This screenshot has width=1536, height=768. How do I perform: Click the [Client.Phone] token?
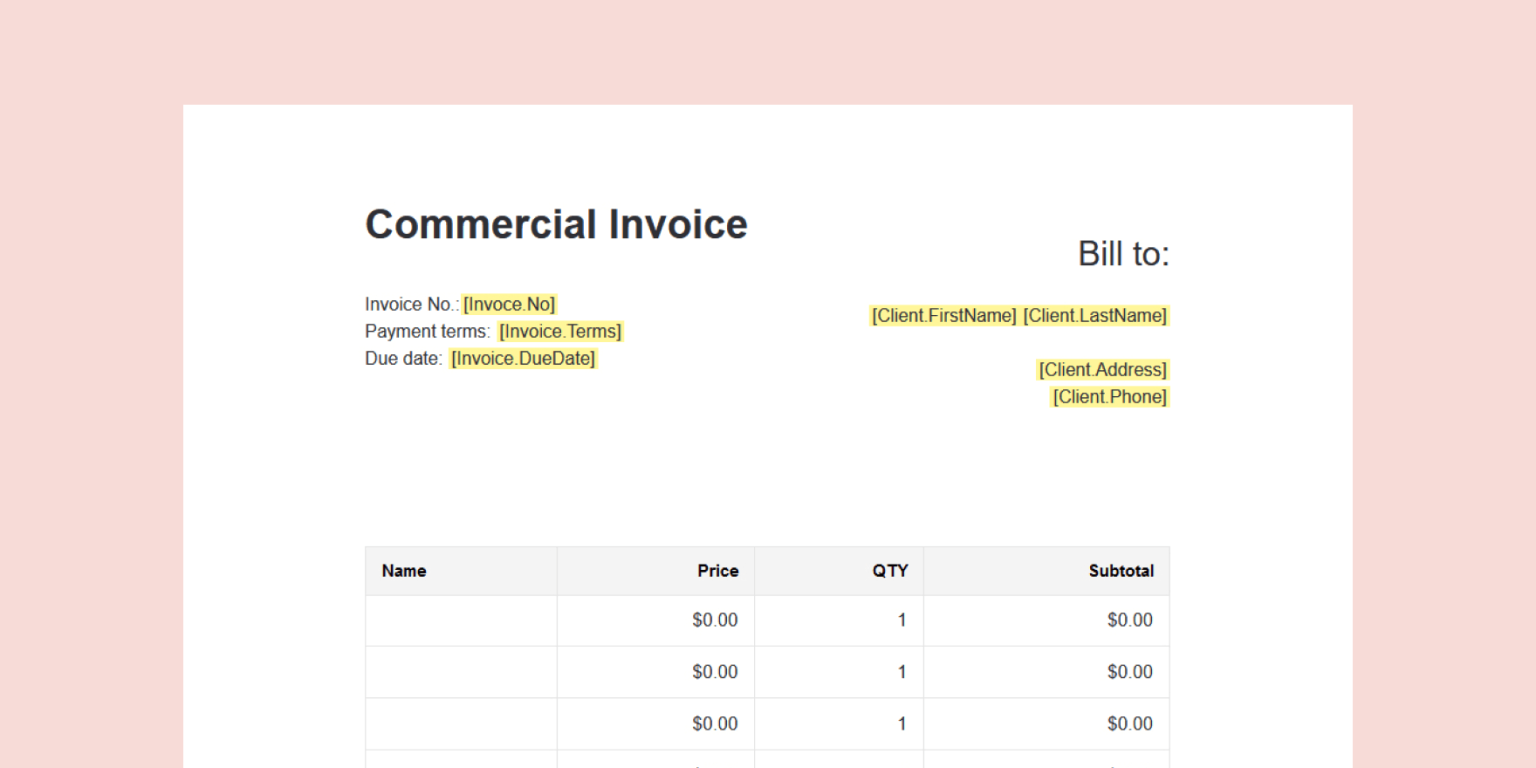[1109, 397]
